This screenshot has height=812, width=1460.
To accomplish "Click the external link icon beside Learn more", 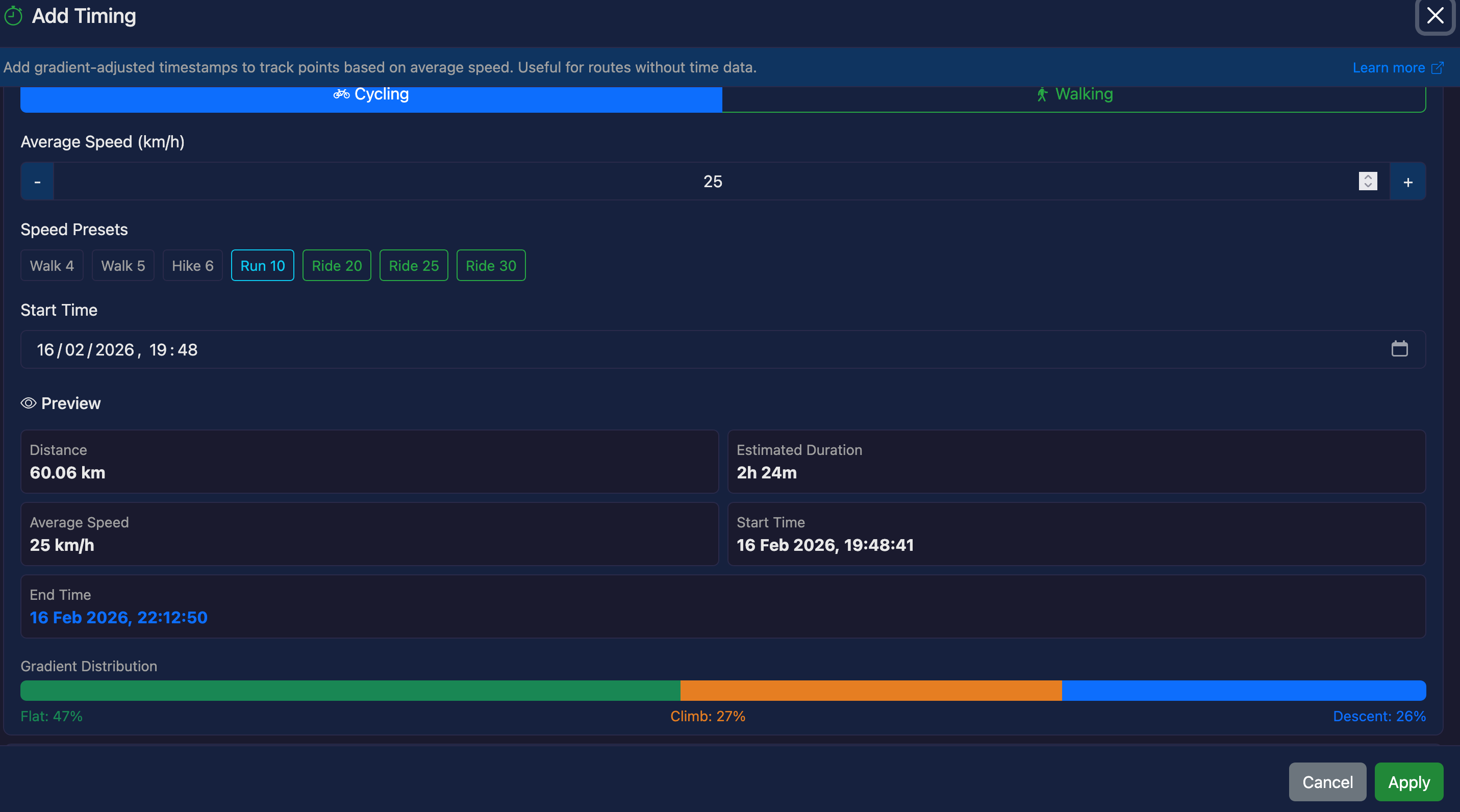I will [x=1439, y=67].
